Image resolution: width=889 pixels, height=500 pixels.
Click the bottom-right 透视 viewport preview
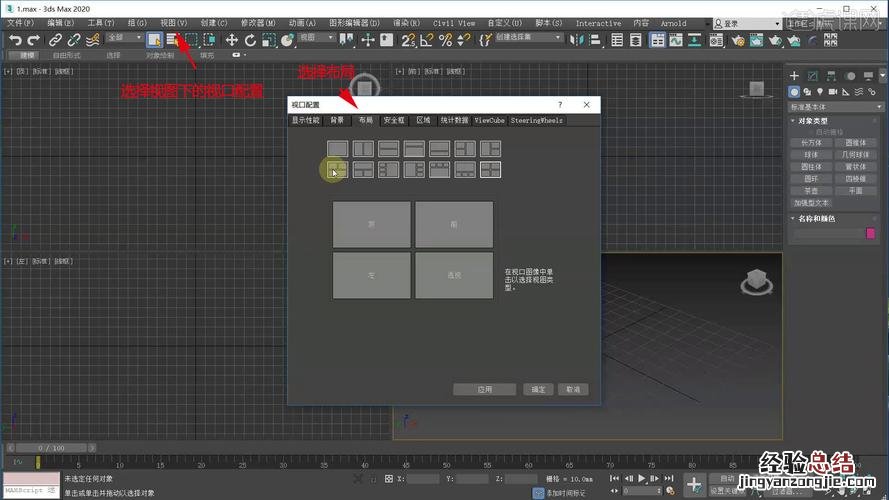454,275
